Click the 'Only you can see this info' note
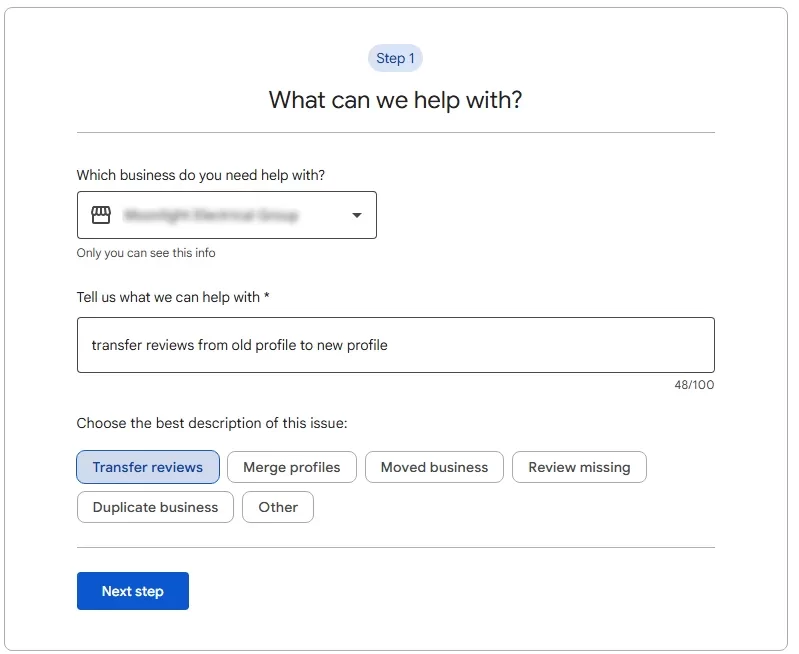 tap(146, 253)
